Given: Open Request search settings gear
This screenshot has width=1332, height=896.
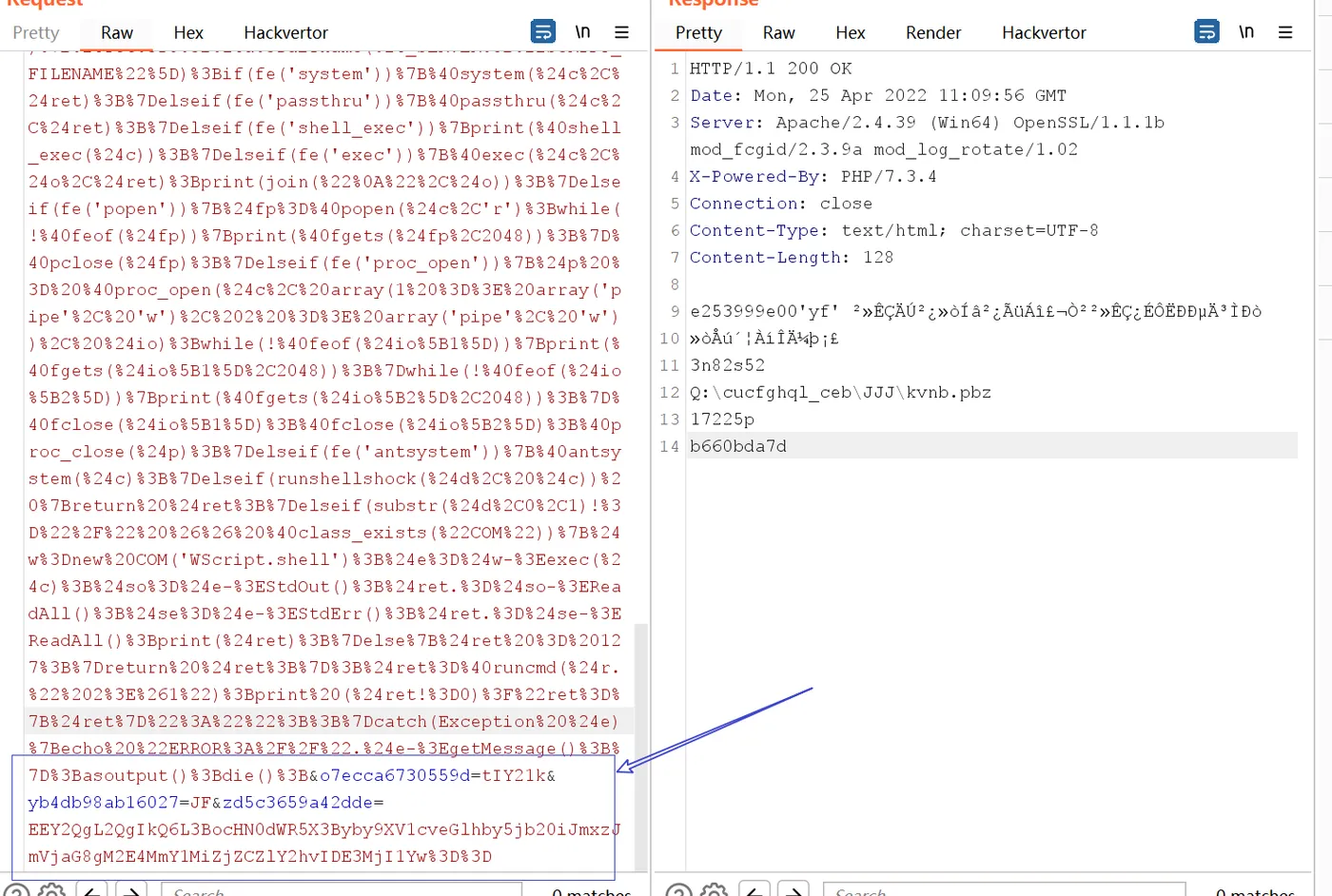Looking at the screenshot, I should 51,891.
